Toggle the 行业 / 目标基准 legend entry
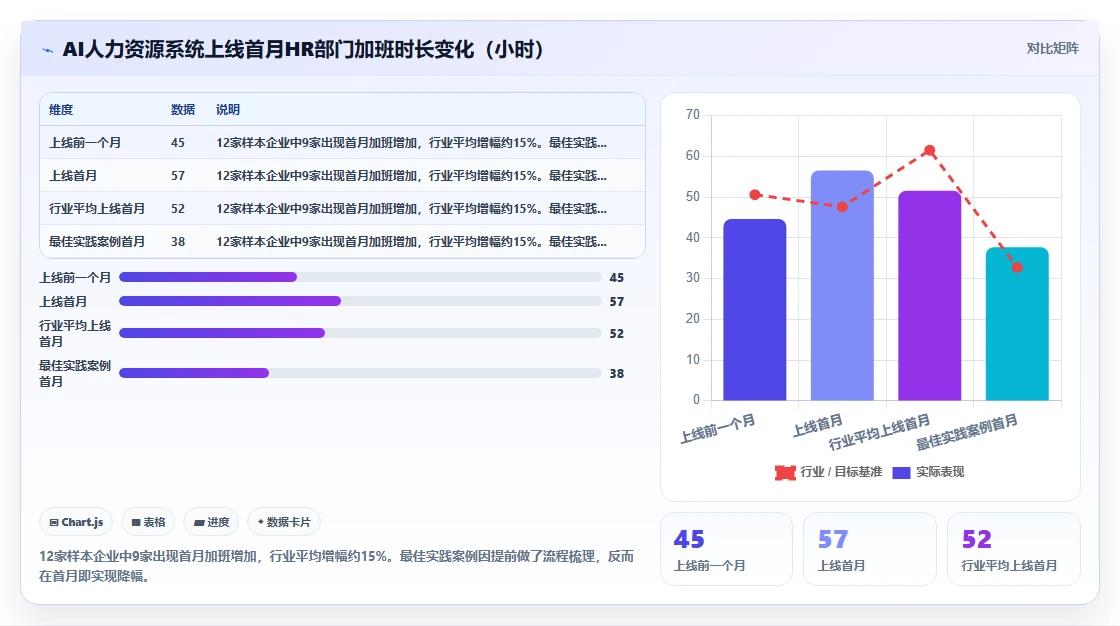1120x626 pixels. [x=829, y=472]
